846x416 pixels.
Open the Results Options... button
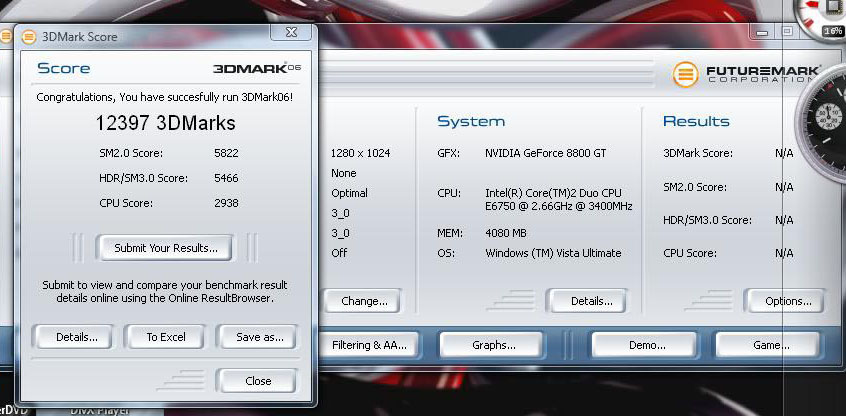click(788, 302)
